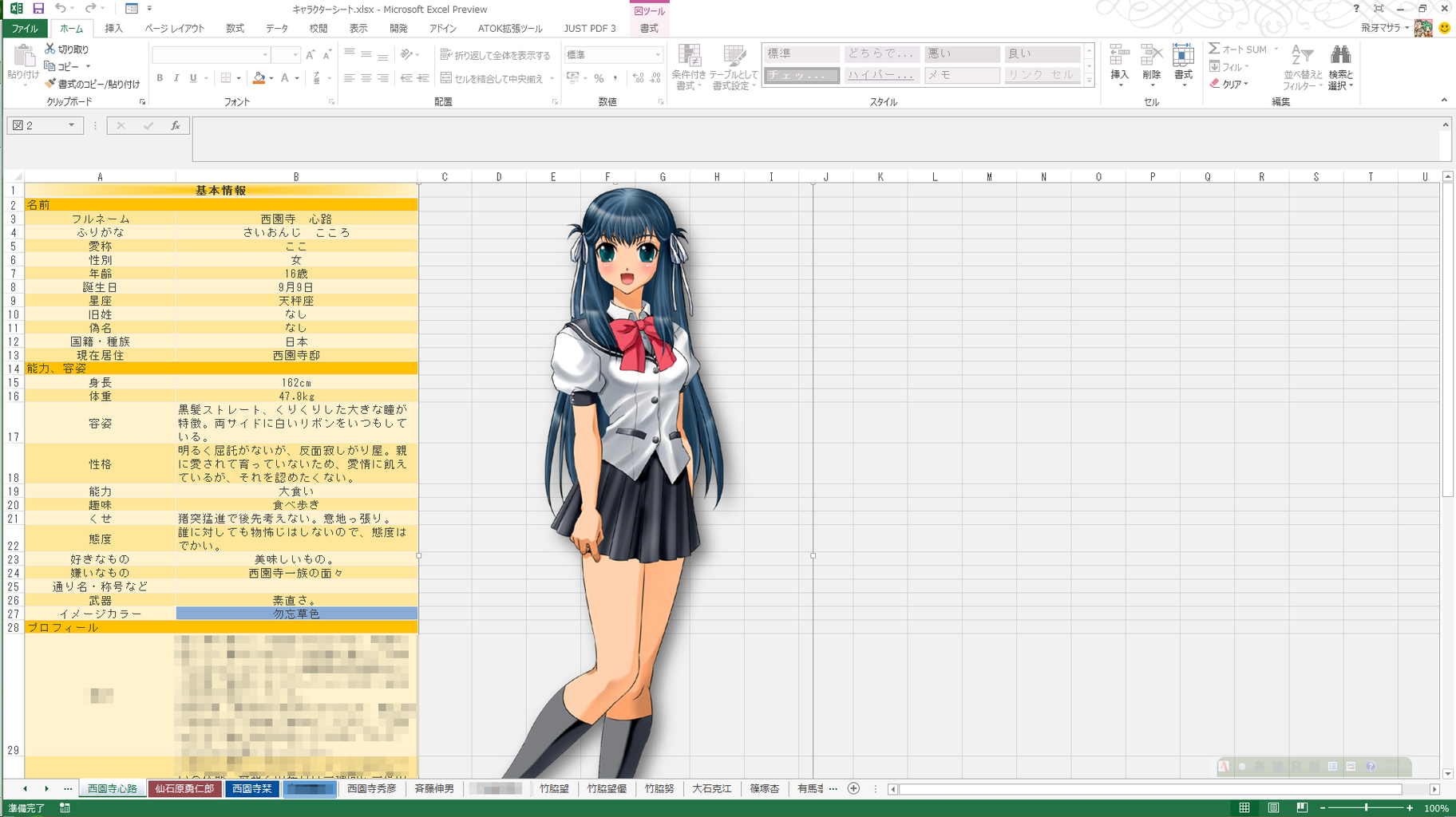The image size is (1456, 817).
Task: Click Merge & Center (セルを結合して中央揃え)
Action: coord(493,78)
